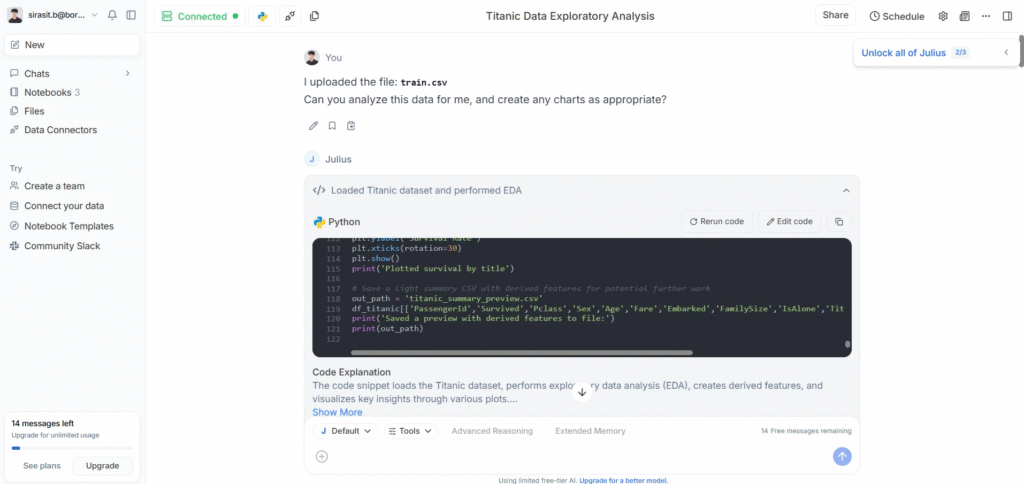Click the send arrow button

point(842,457)
